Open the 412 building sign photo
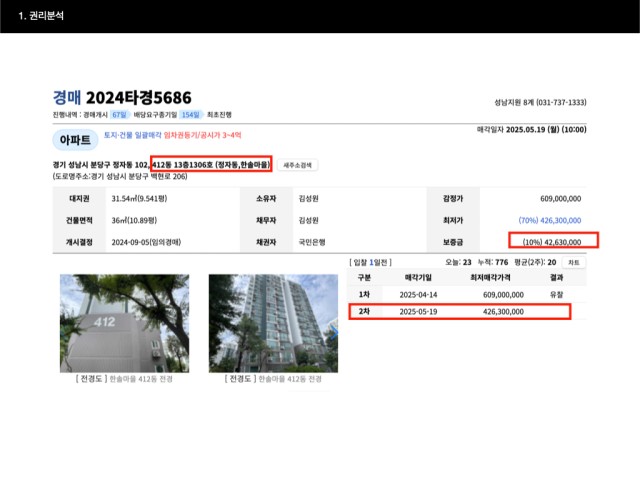 (x=124, y=323)
